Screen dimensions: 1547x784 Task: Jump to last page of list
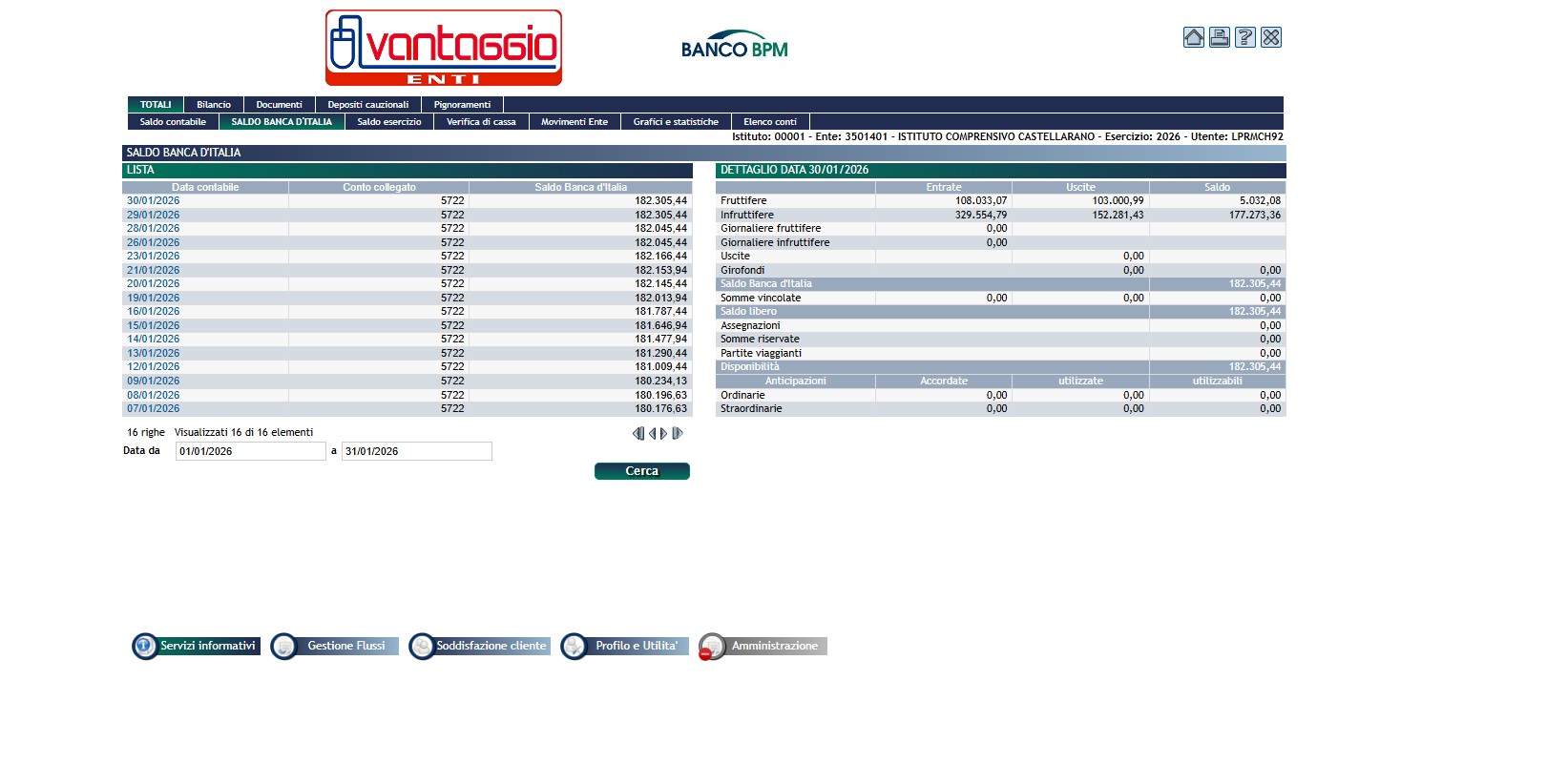678,433
